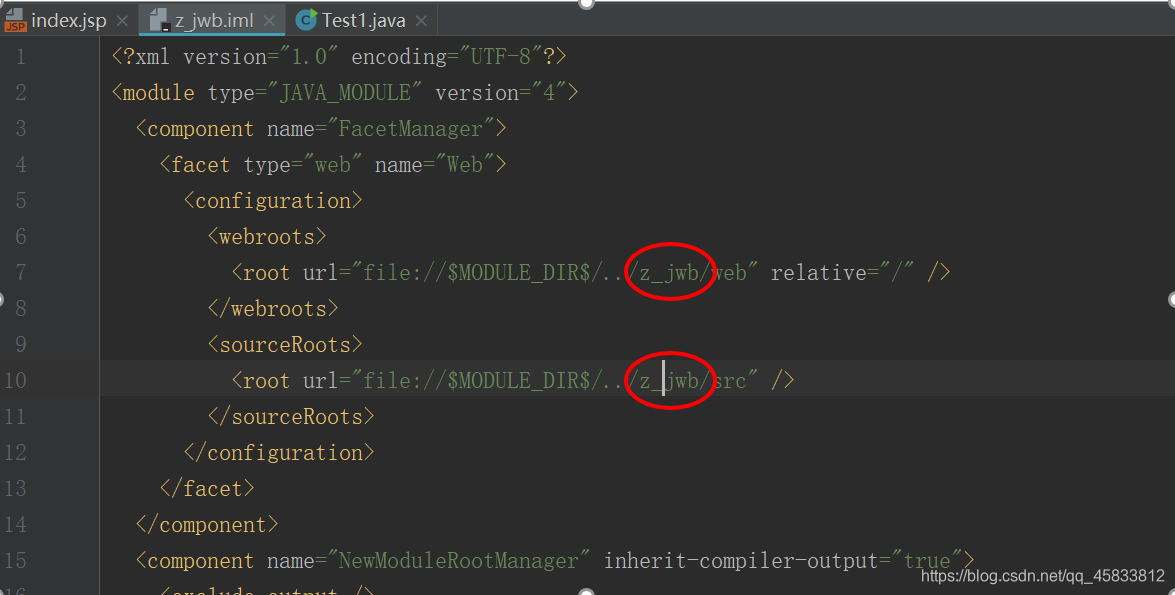Open the blog.csdn.net watermark link

(1043, 576)
